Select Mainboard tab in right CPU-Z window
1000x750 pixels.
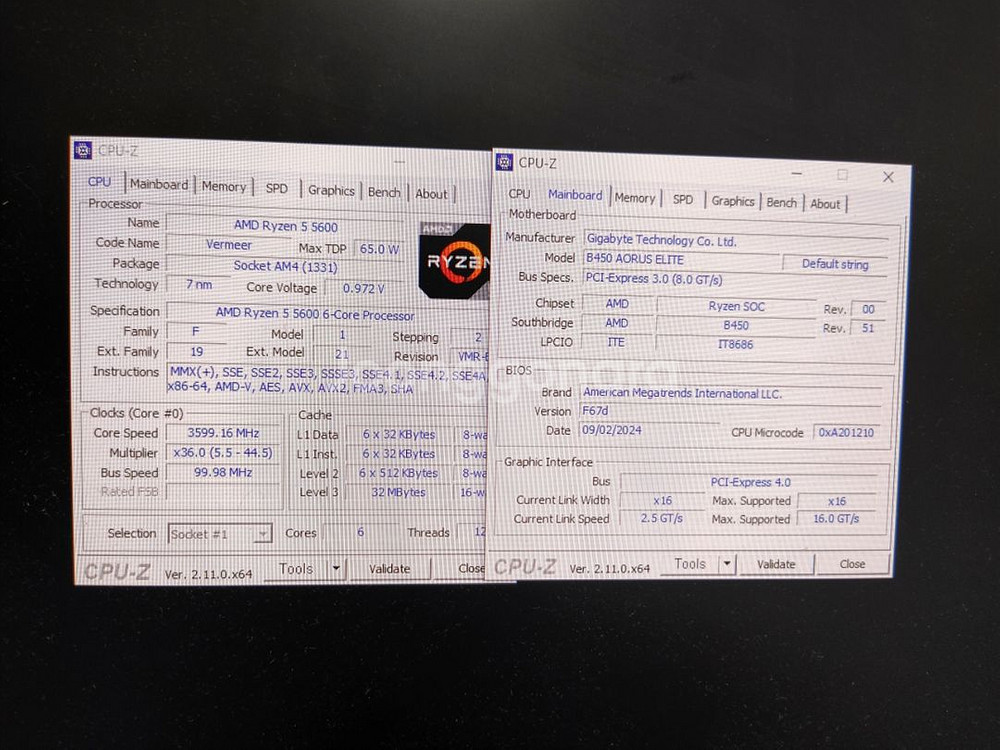click(575, 195)
